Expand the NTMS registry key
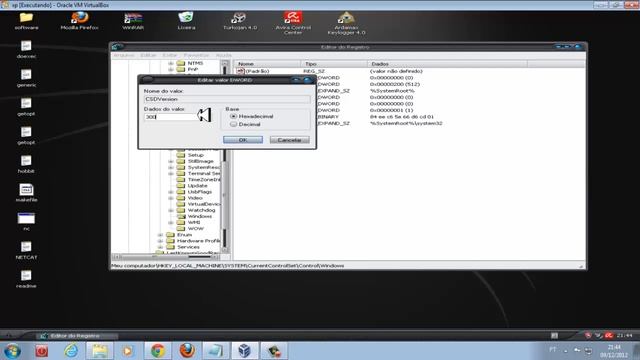 pyautogui.click(x=171, y=63)
